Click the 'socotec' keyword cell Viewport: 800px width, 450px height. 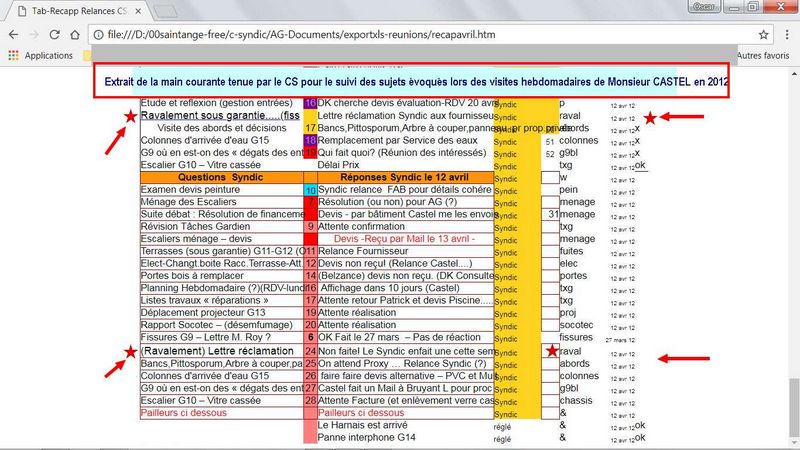(576, 324)
